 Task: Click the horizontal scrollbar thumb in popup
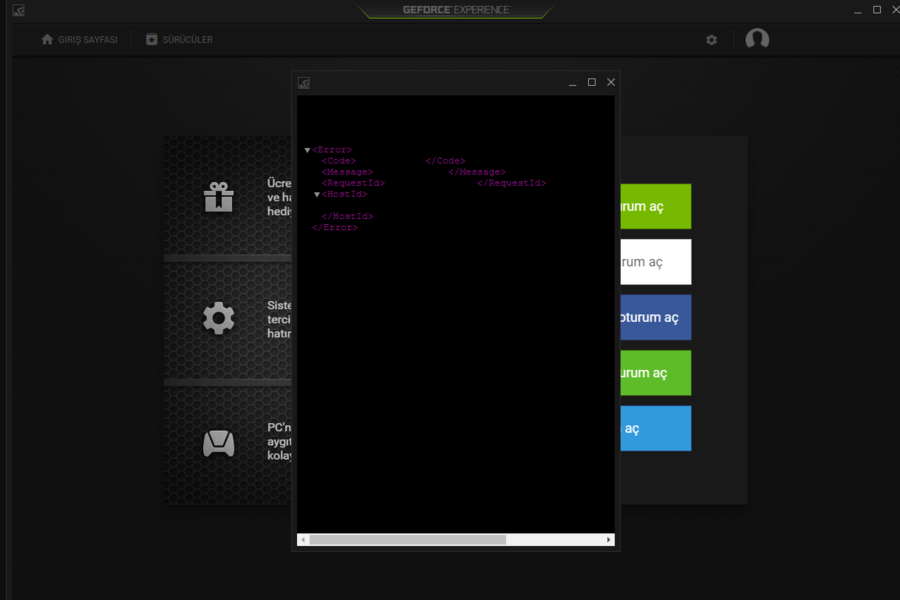408,540
